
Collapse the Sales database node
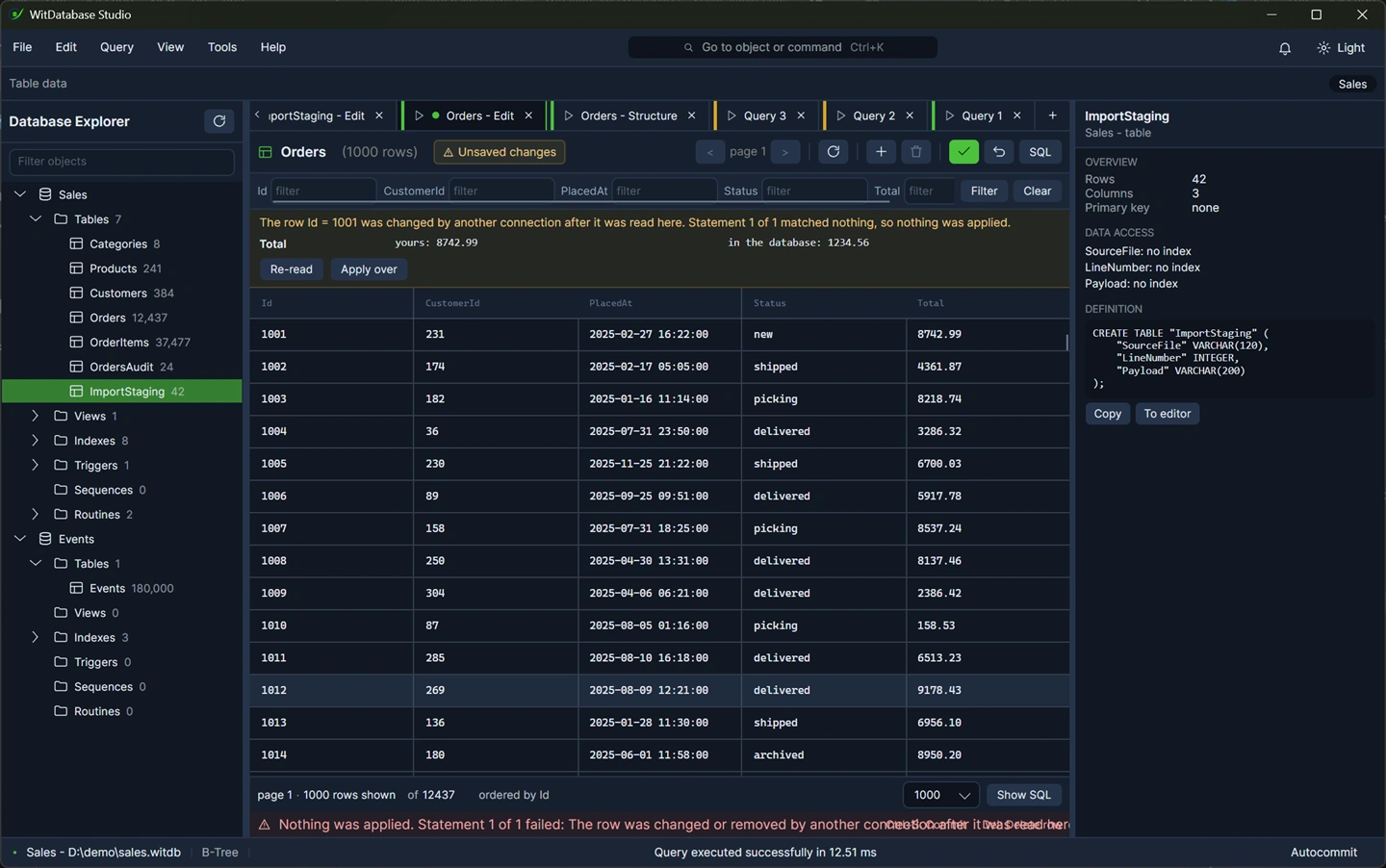(x=20, y=194)
